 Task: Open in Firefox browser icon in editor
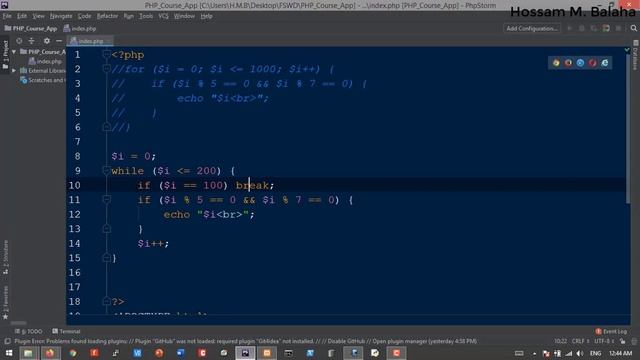pyautogui.click(x=568, y=63)
